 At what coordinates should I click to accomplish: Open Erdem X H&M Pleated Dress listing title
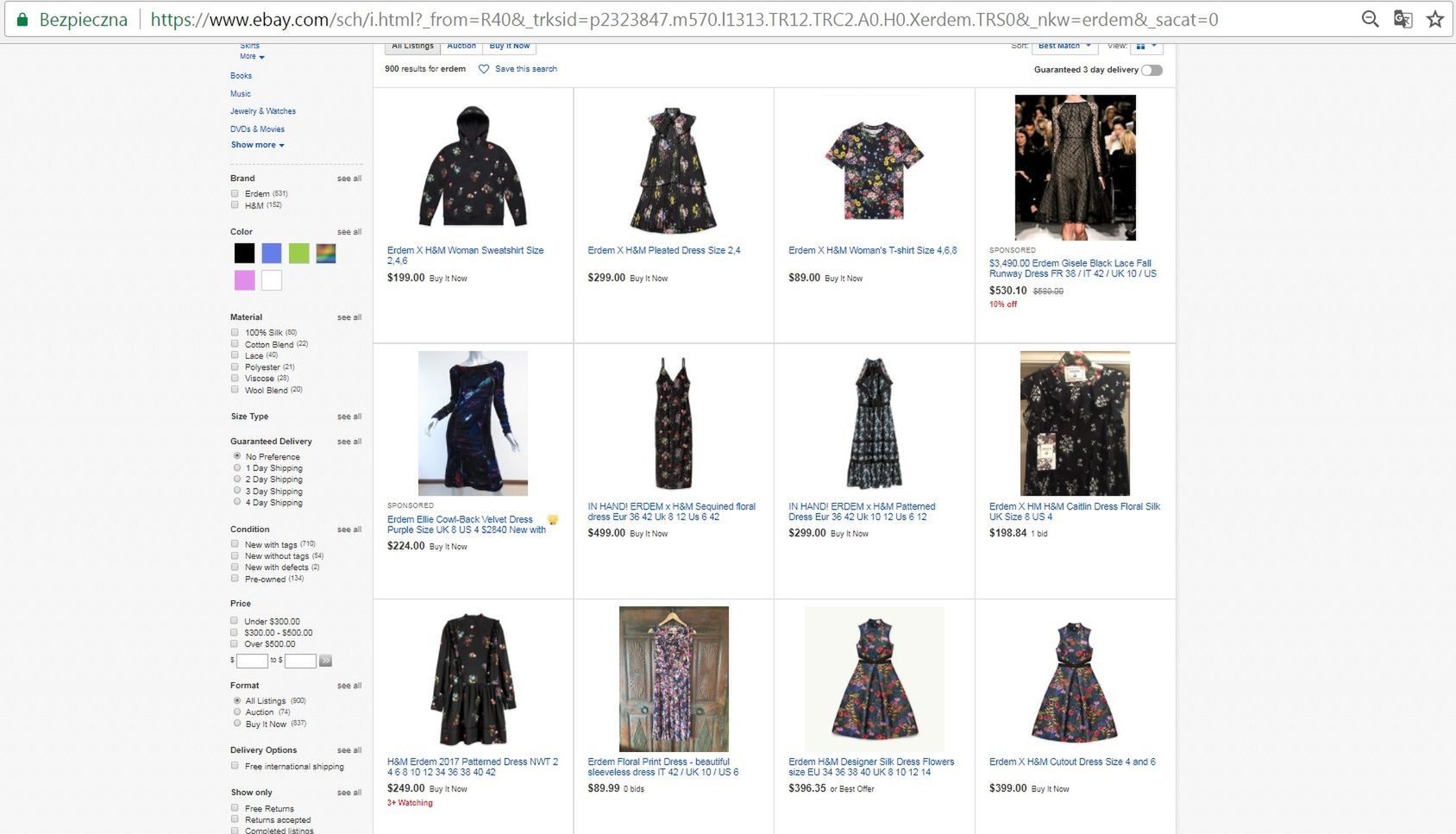(x=664, y=250)
